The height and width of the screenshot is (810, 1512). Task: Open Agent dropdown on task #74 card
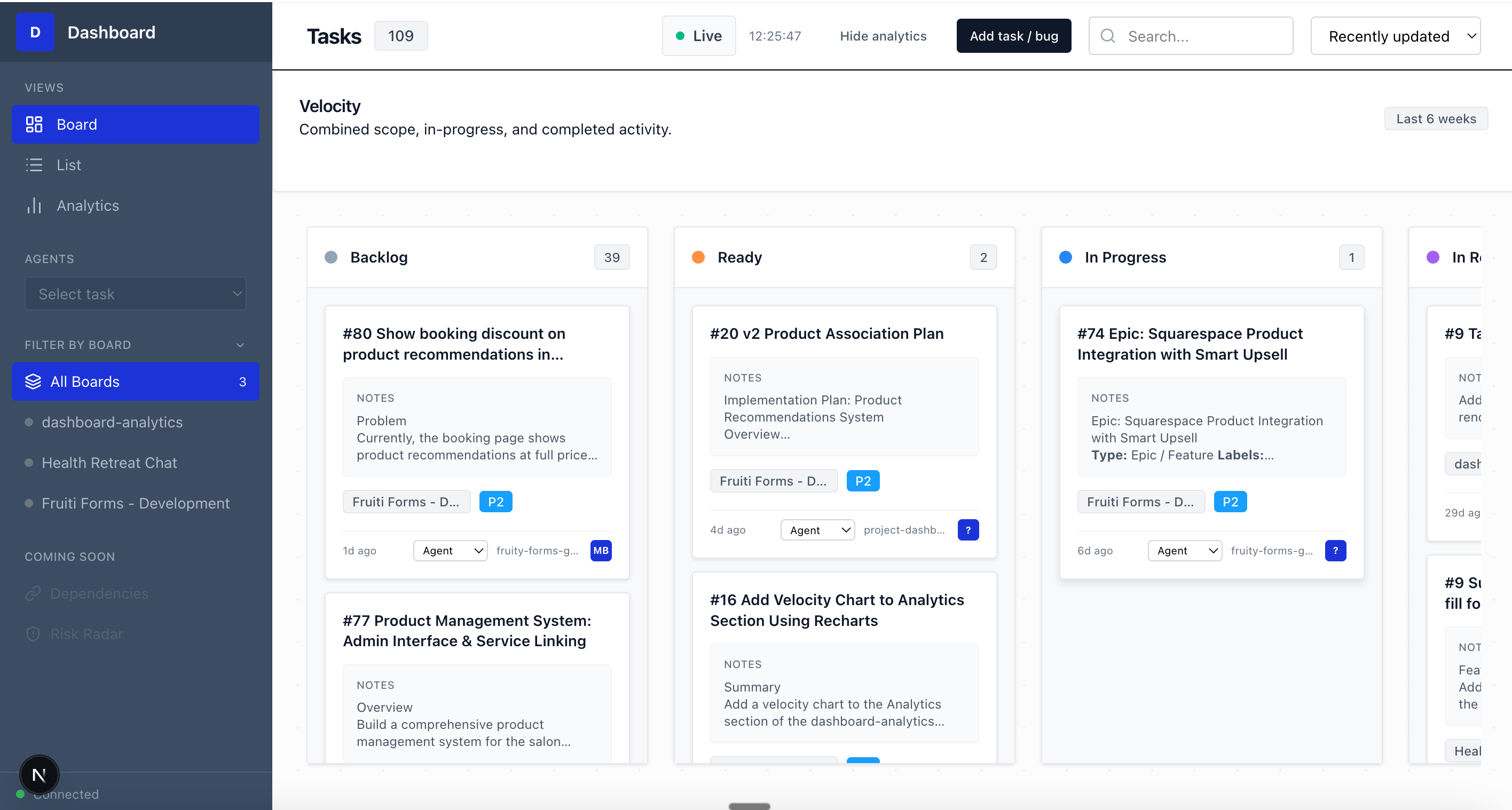[1185, 550]
